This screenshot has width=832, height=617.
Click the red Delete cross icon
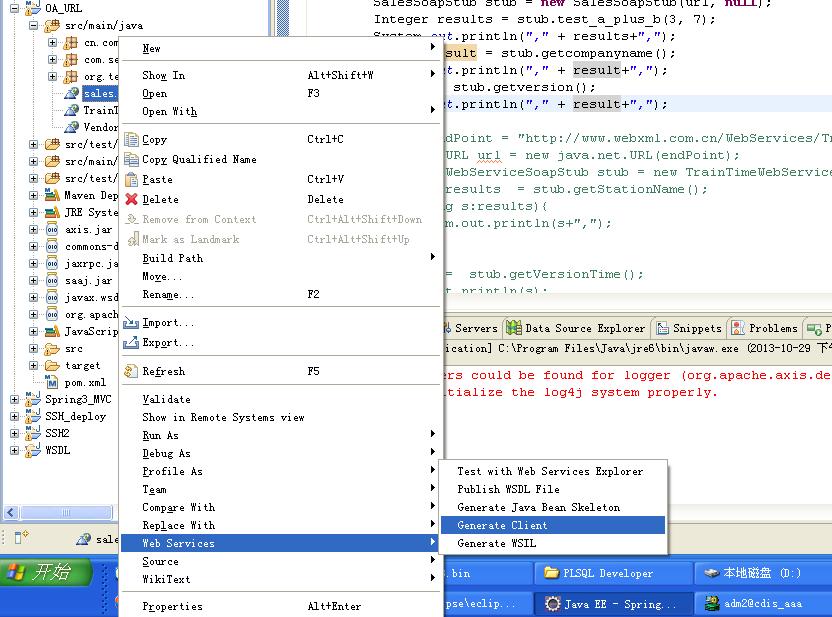(x=131, y=199)
